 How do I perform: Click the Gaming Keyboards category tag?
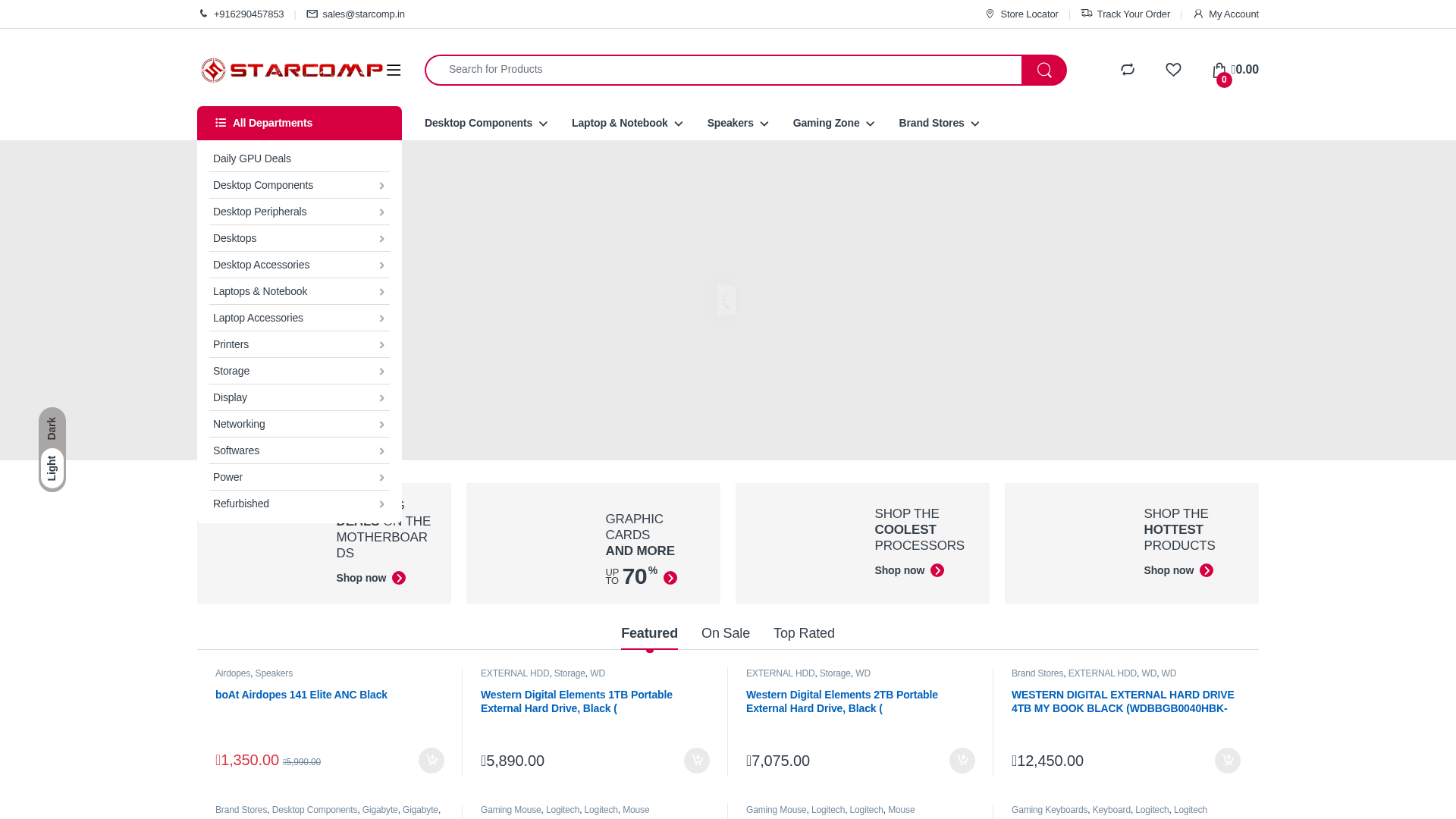[x=1050, y=810]
